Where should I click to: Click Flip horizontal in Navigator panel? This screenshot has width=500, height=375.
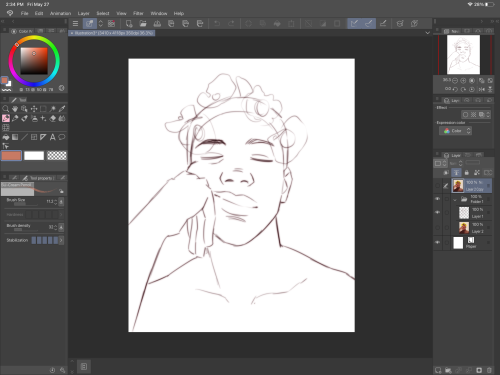tap(482, 89)
